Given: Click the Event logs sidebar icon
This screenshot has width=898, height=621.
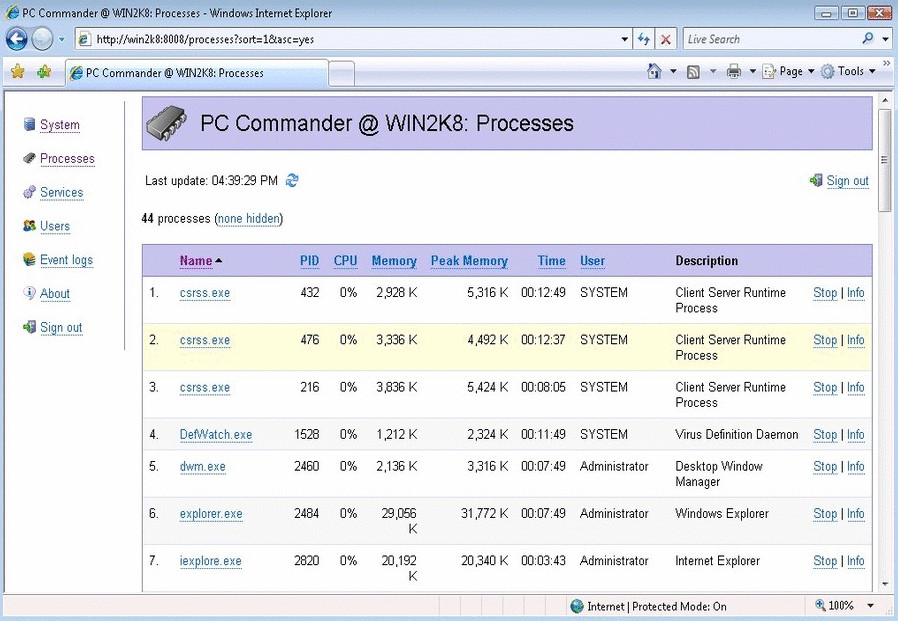Looking at the screenshot, I should pos(29,260).
